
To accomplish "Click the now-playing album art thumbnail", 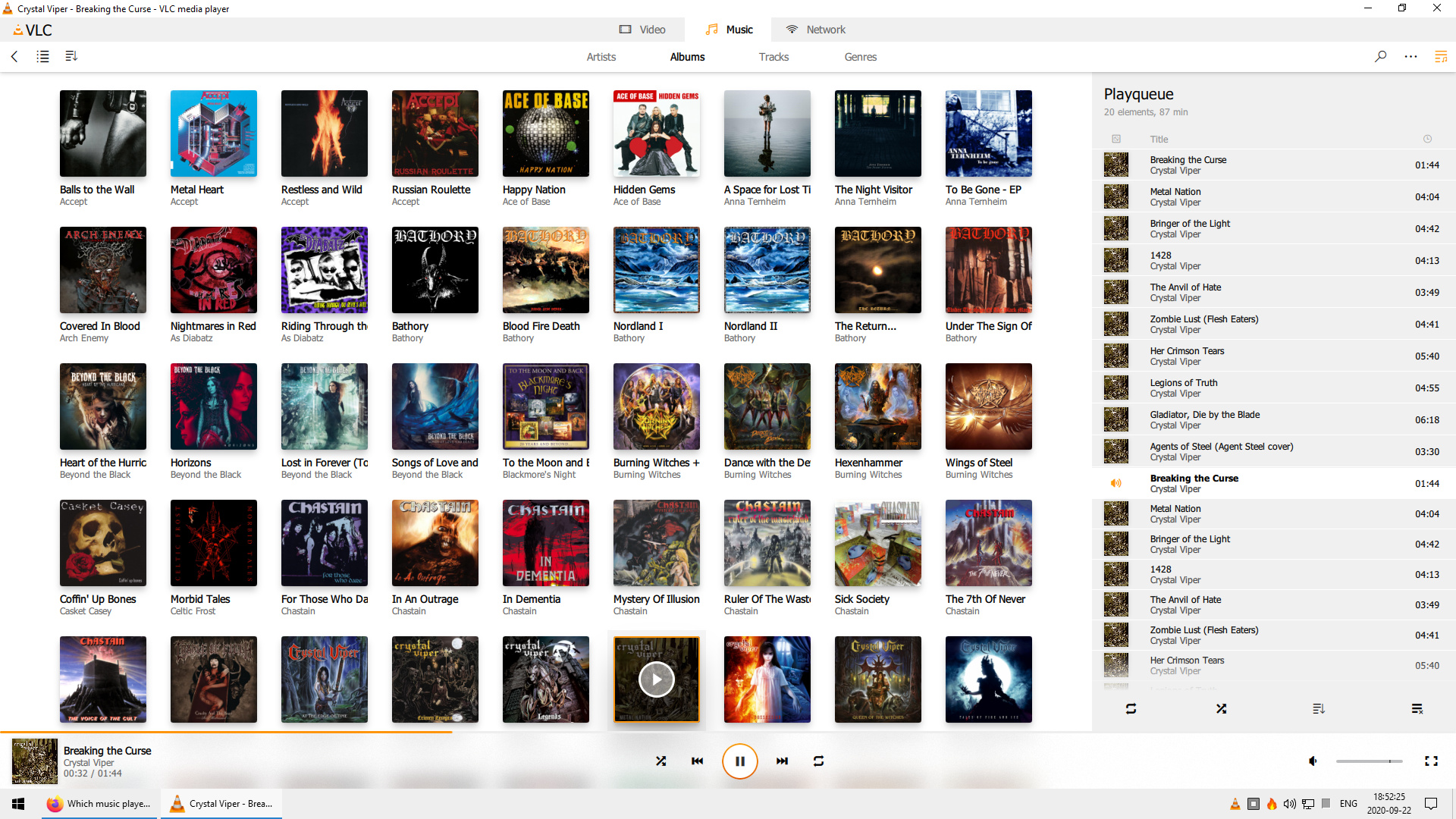I will coord(34,761).
